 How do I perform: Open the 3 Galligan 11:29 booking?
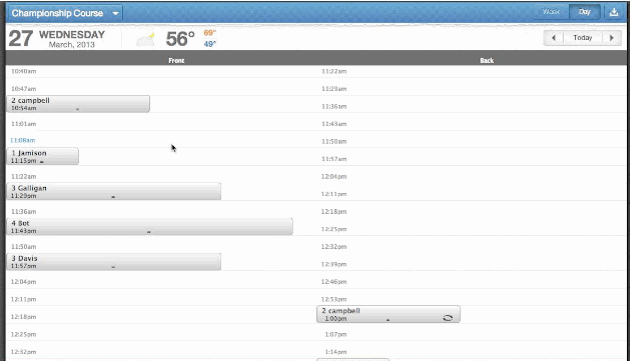tap(114, 191)
